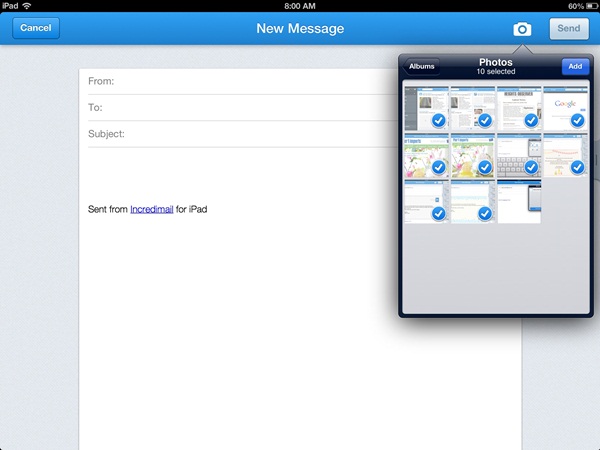Uncheck the first photo in the third row
This screenshot has height=450, width=600.
426,201
